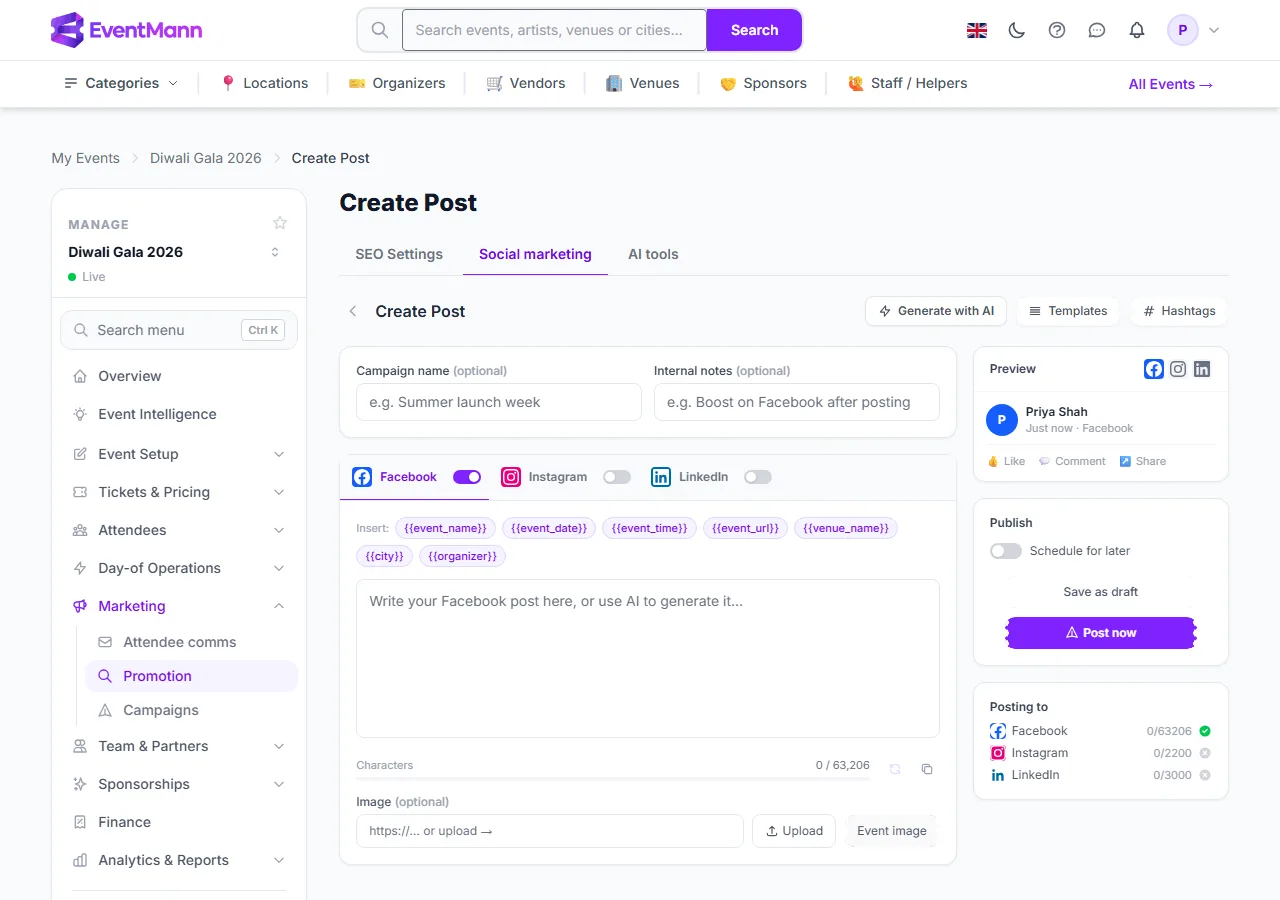Open the language flag selector
The height and width of the screenshot is (900, 1280).
[977, 30]
